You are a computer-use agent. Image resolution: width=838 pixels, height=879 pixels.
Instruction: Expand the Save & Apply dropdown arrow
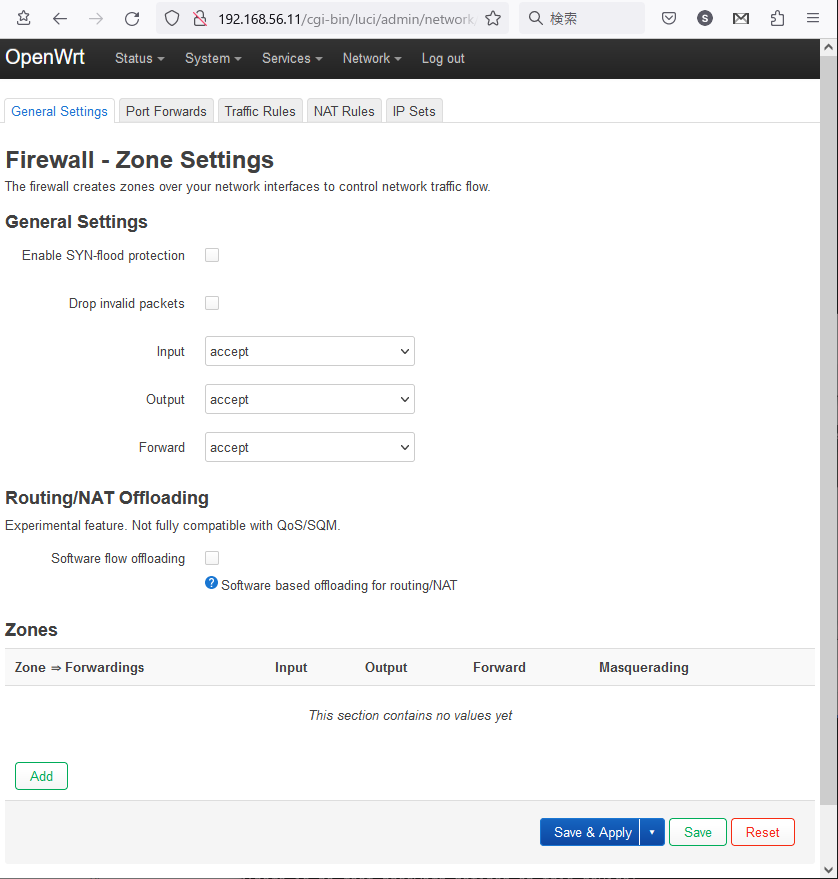[x=651, y=831]
